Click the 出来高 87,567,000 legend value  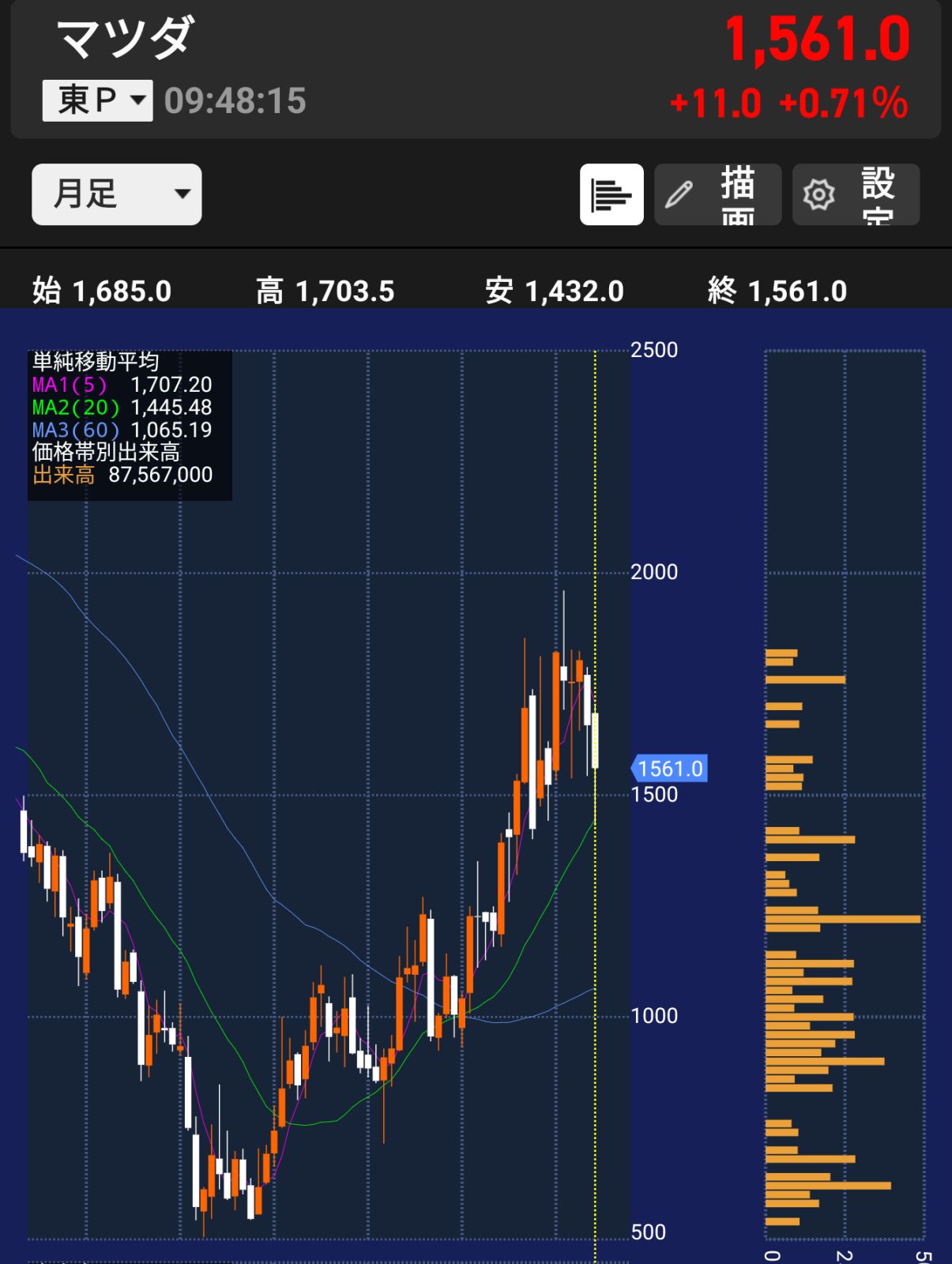[122, 476]
